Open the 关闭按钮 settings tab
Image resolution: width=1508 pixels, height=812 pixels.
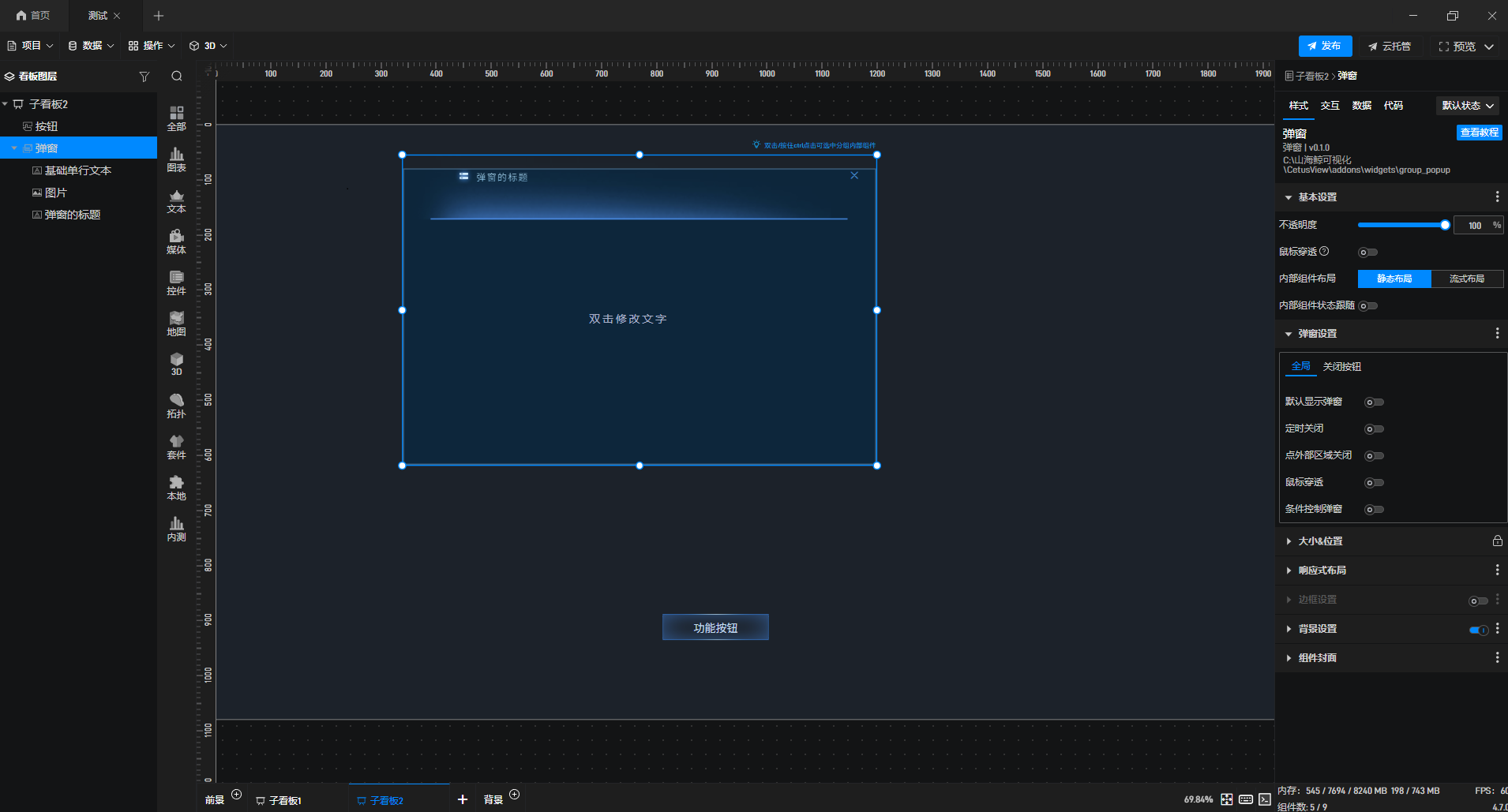[1341, 367]
